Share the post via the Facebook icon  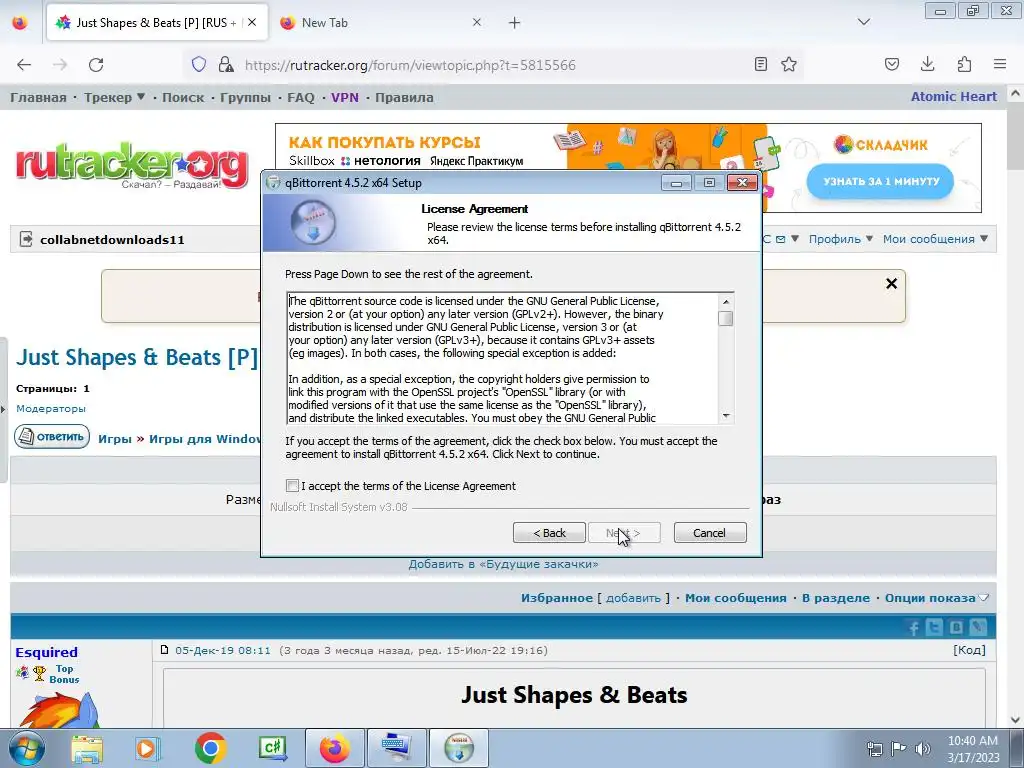click(x=914, y=628)
